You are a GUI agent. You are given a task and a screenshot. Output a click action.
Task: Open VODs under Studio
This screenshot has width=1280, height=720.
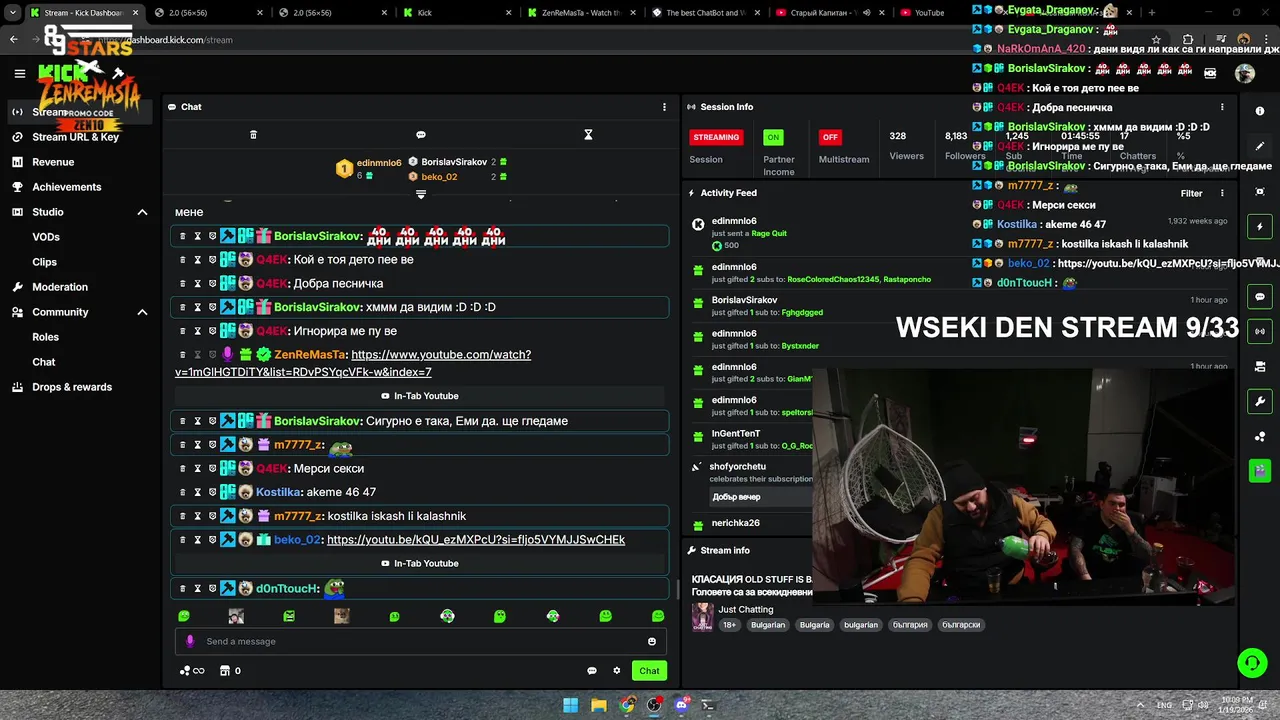point(46,237)
